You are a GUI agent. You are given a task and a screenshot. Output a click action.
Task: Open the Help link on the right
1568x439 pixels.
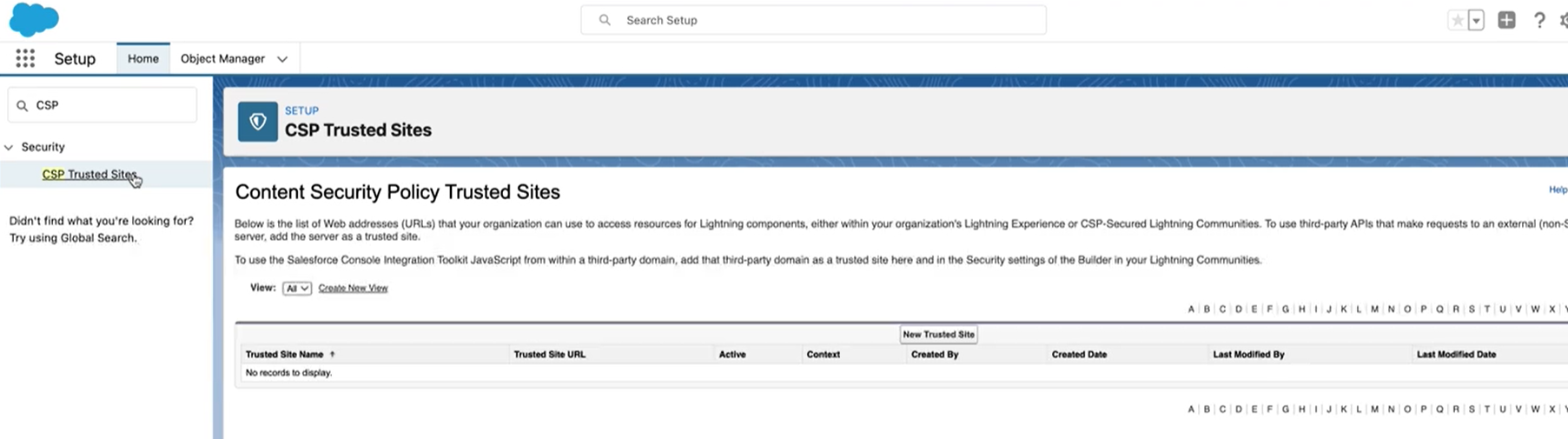[x=1558, y=190]
